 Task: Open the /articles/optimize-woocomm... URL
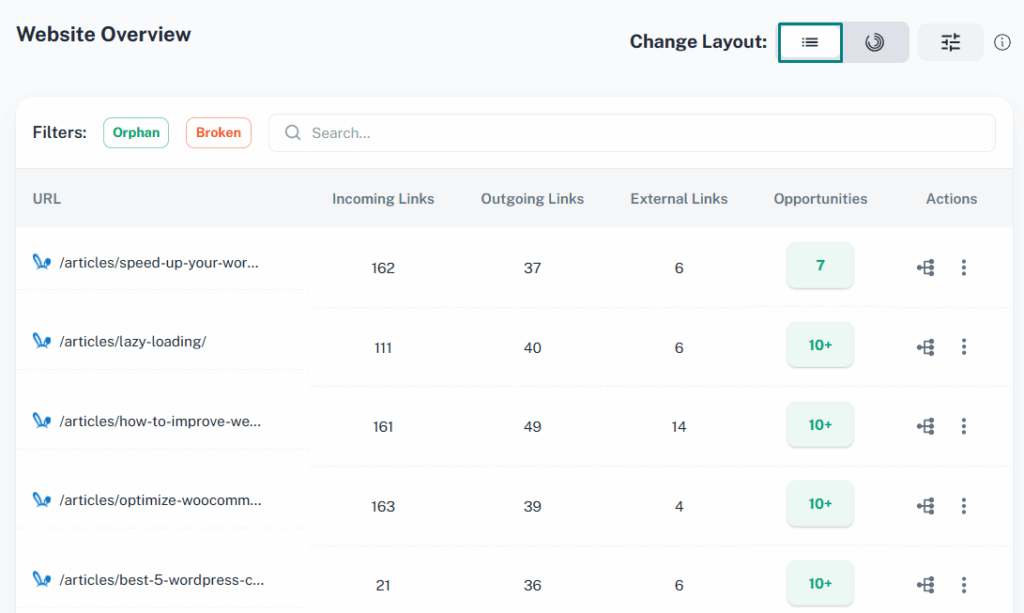[x=160, y=501]
